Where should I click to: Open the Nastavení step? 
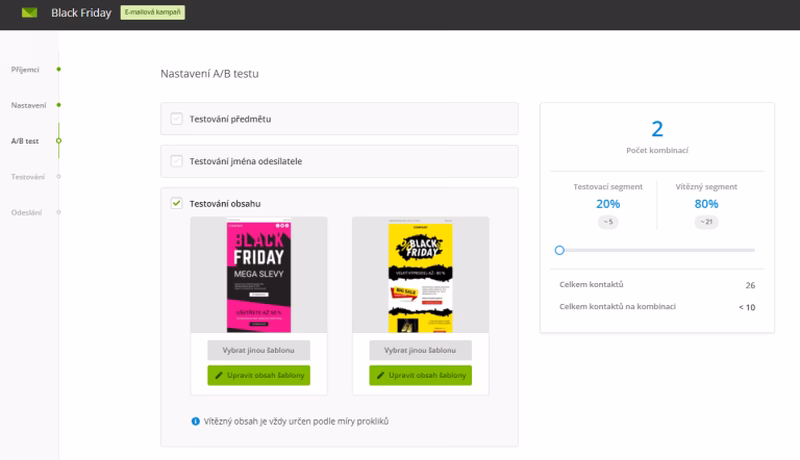28,105
